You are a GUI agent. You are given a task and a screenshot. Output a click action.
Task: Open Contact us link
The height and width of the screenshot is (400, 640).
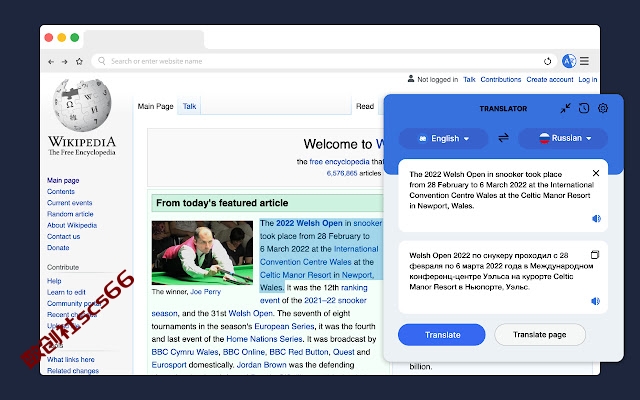click(63, 236)
